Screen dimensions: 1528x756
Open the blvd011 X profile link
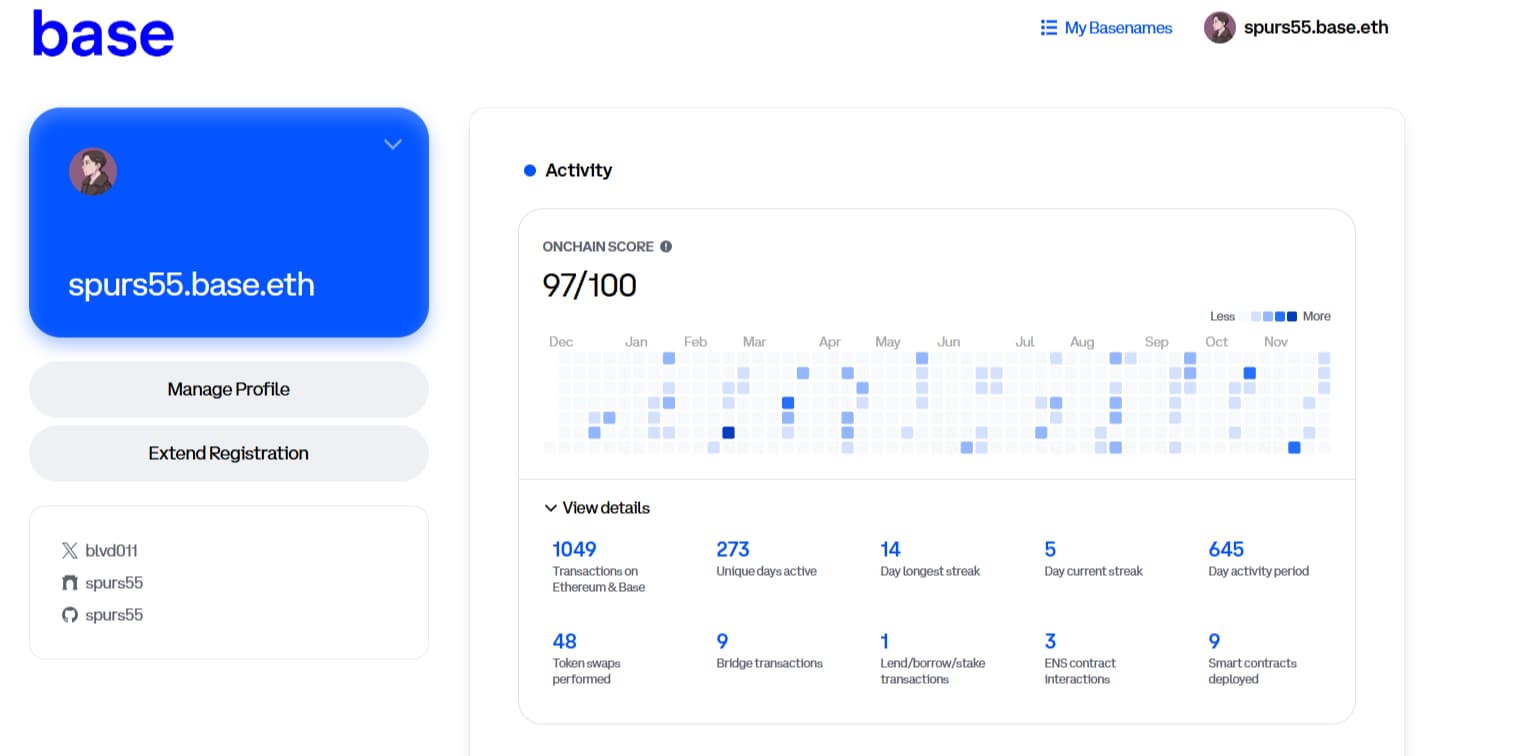tap(111, 551)
